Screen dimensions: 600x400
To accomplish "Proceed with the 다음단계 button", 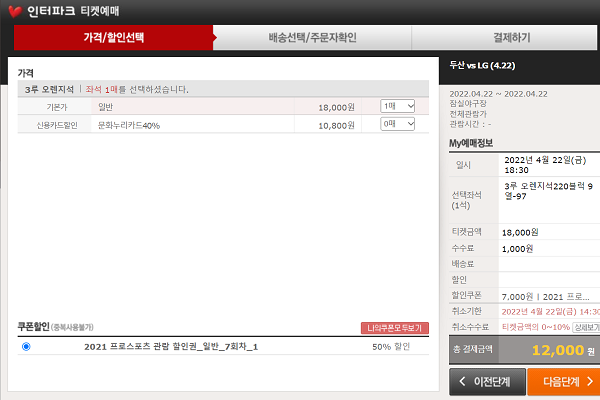I will 564,381.
